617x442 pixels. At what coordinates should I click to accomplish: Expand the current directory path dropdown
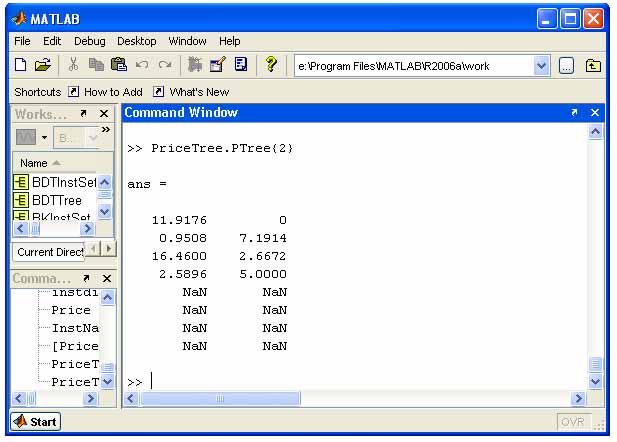click(542, 66)
